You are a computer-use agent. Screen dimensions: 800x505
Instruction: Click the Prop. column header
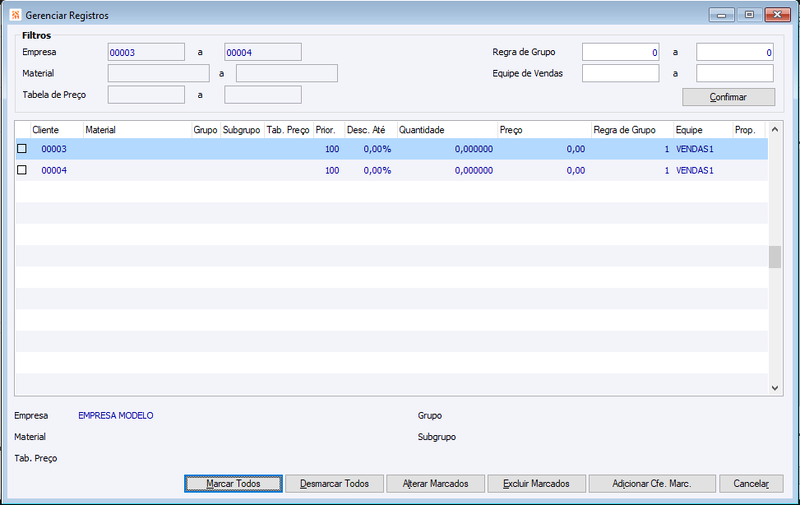[x=750, y=130]
